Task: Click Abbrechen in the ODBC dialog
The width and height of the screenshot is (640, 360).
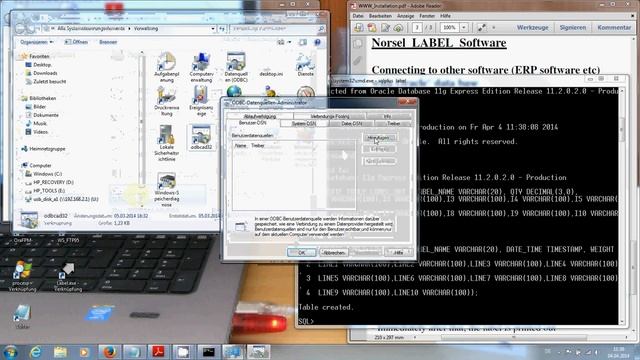Action: point(333,253)
